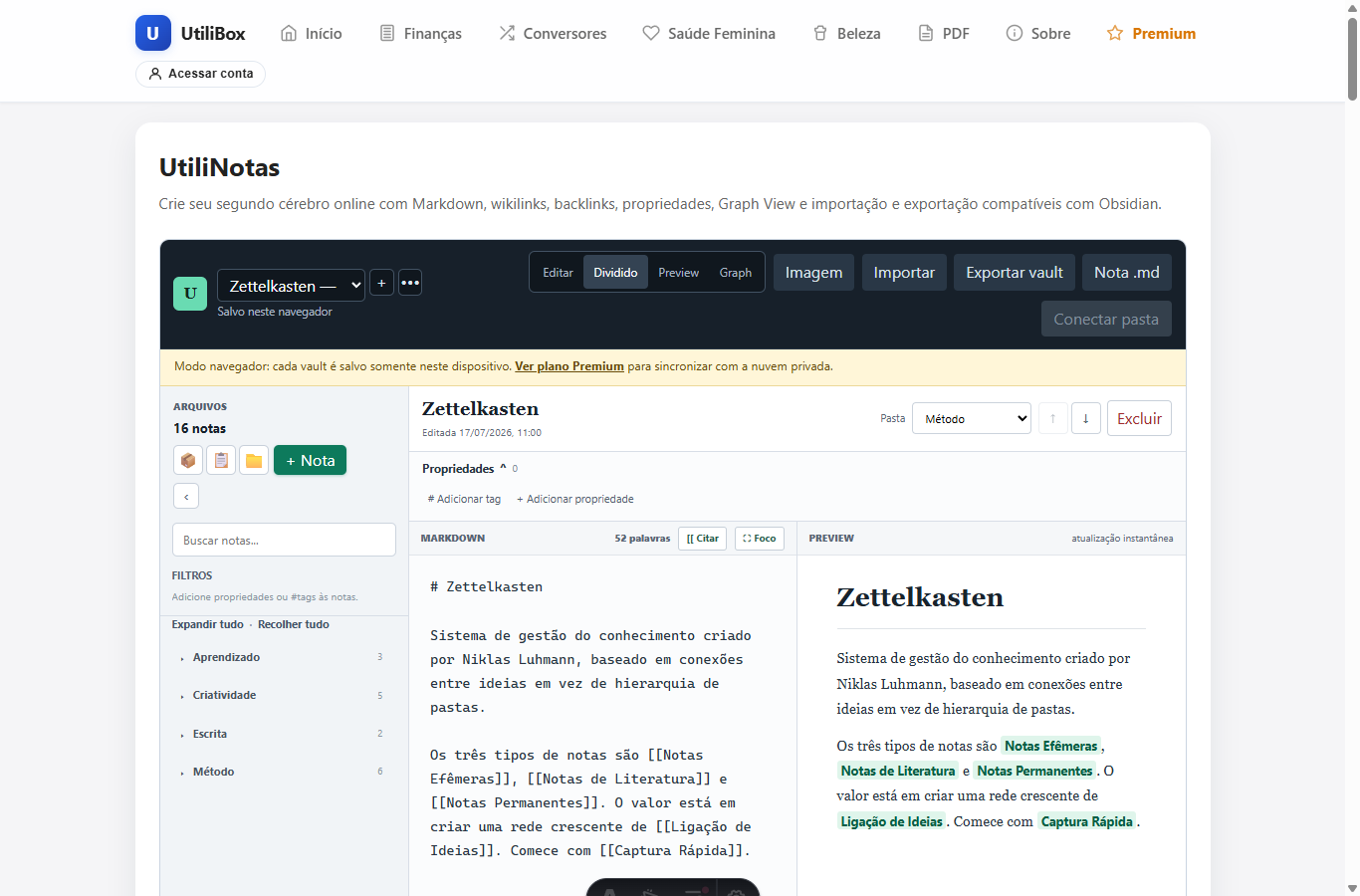The image size is (1360, 896).
Task: Click Adicionar propriedade
Action: [575, 499]
